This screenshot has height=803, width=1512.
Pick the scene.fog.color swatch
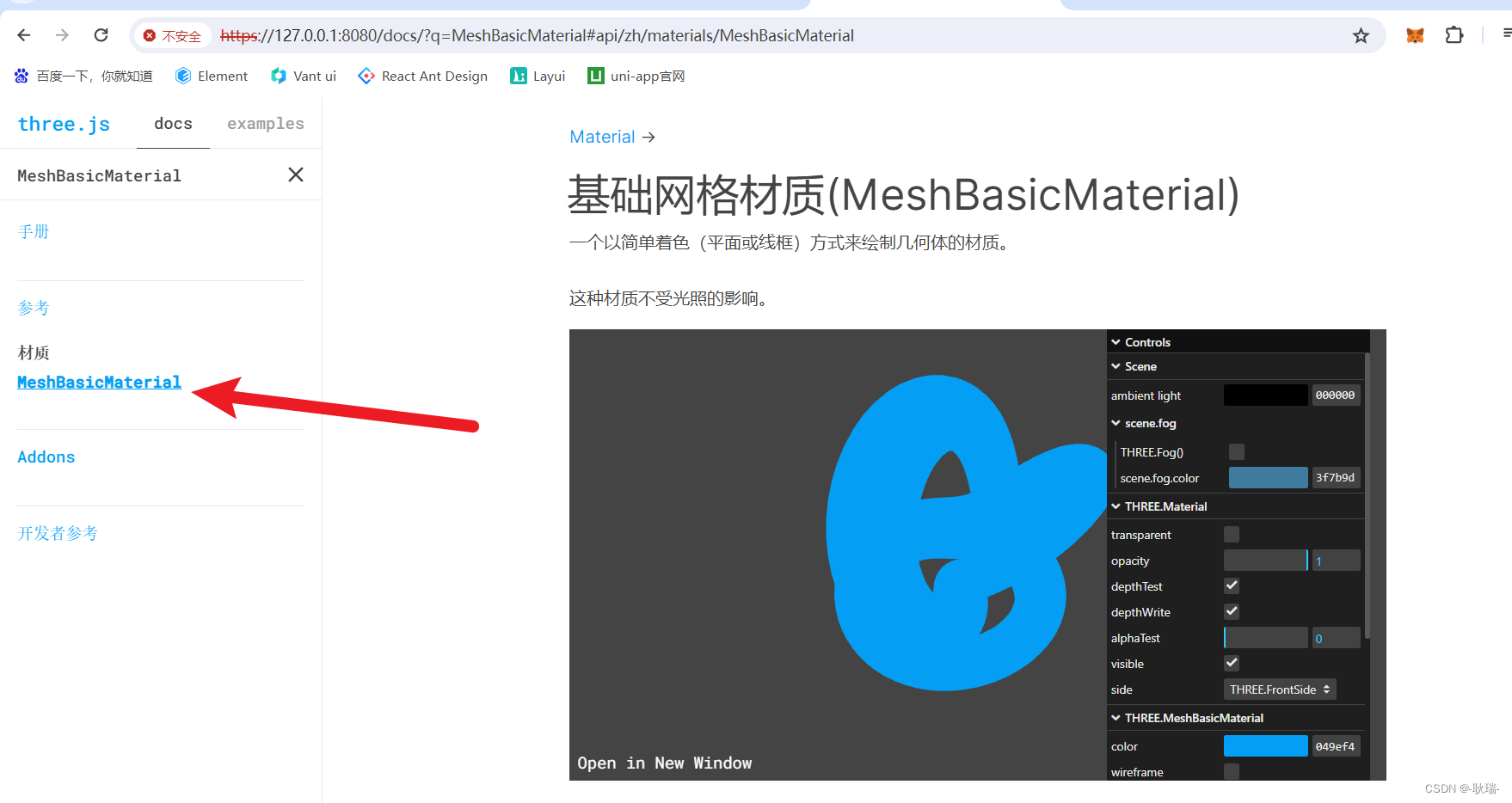(1268, 477)
